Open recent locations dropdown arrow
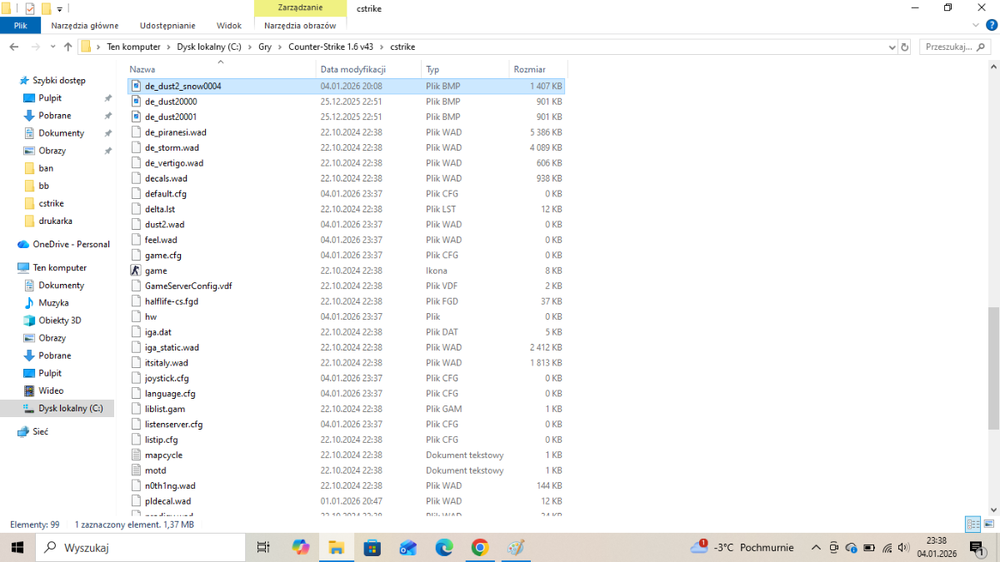 pyautogui.click(x=53, y=47)
